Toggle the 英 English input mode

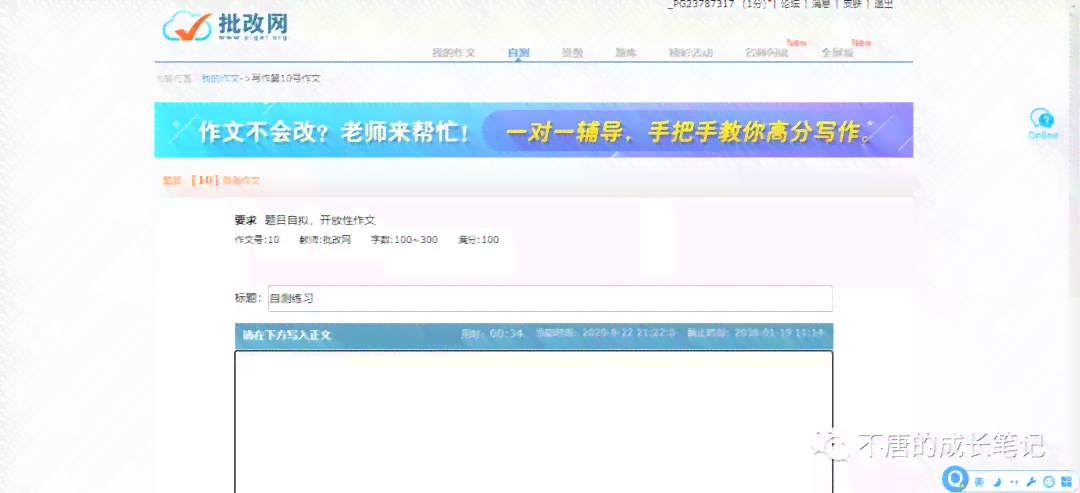coord(979,481)
